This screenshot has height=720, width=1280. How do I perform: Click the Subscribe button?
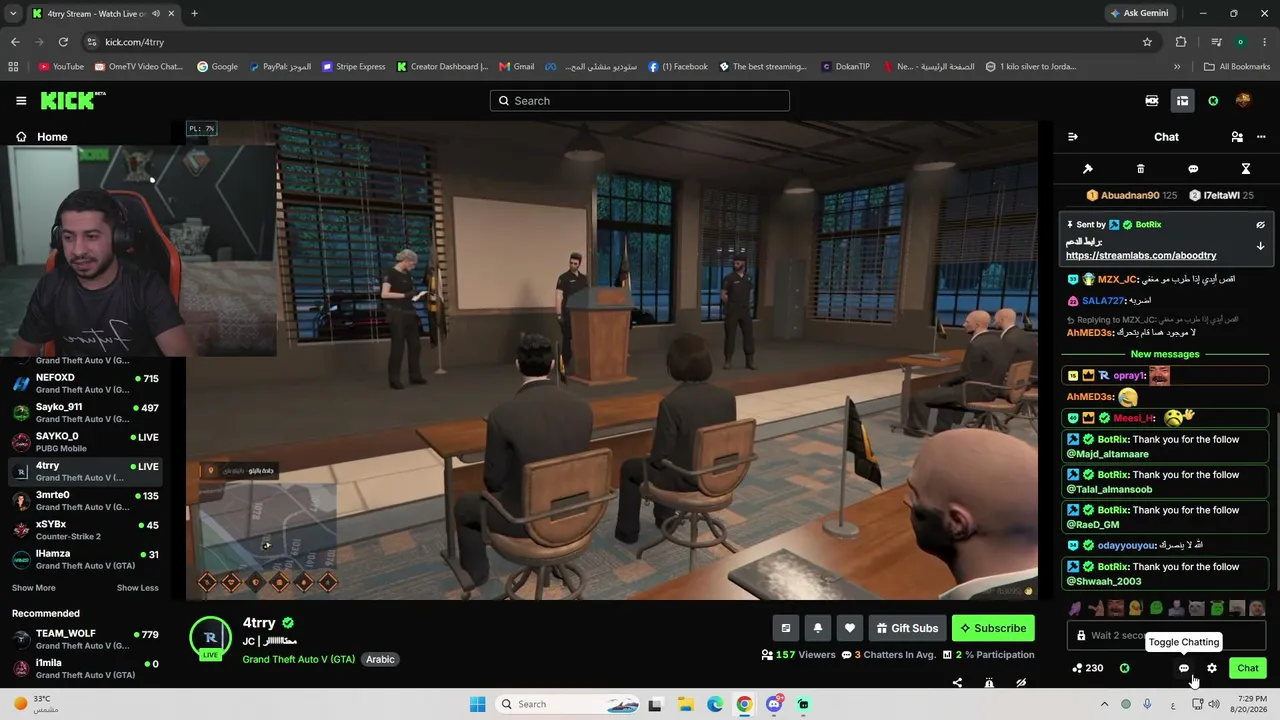pos(993,628)
